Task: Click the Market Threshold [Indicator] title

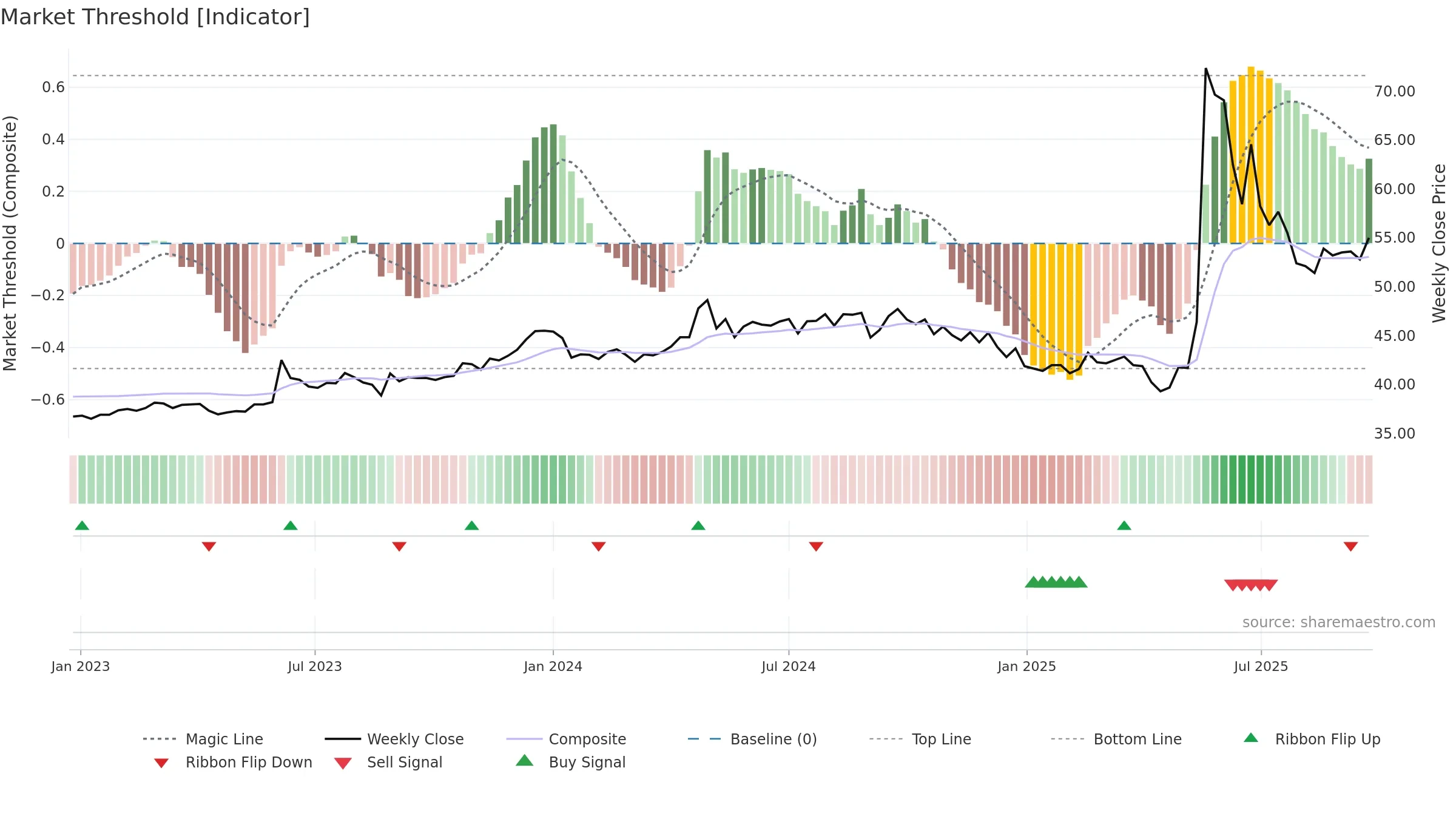Action: pos(155,17)
